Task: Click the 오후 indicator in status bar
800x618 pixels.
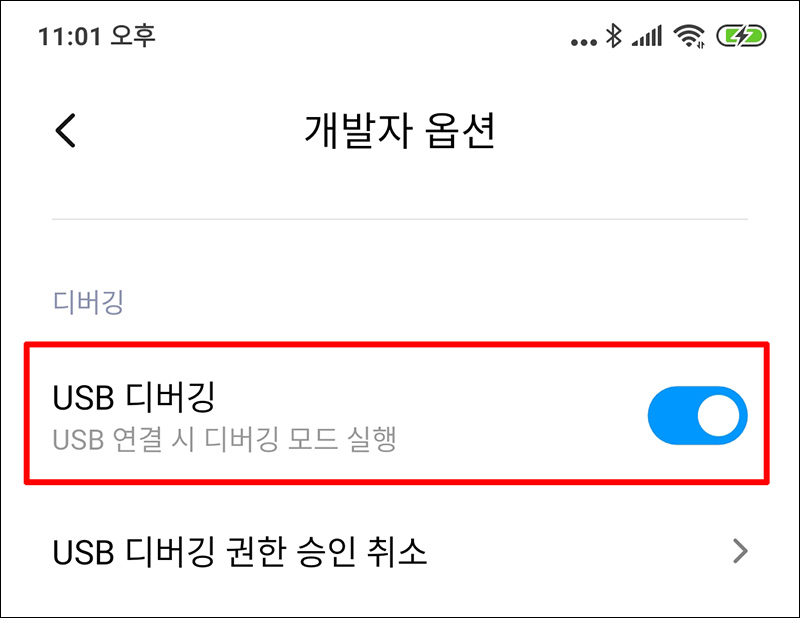Action: 133,36
